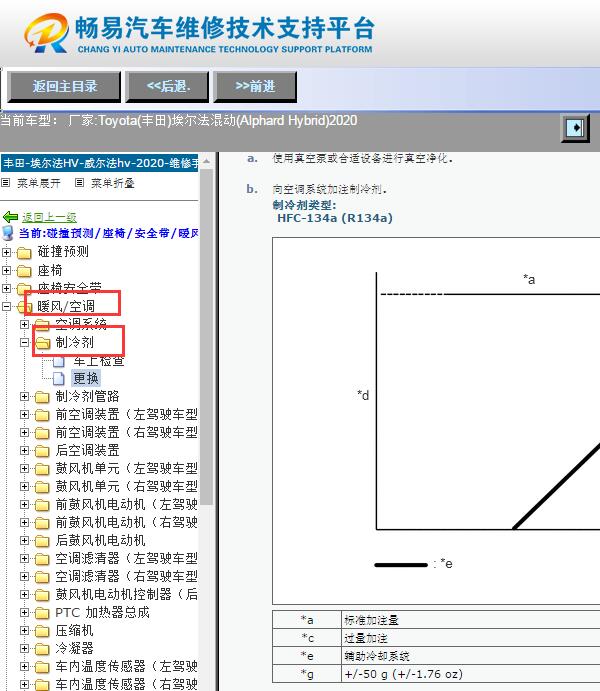The image size is (600, 691).
Task: Click the tree panel vertical scrollbar thumb
Action: (206, 337)
